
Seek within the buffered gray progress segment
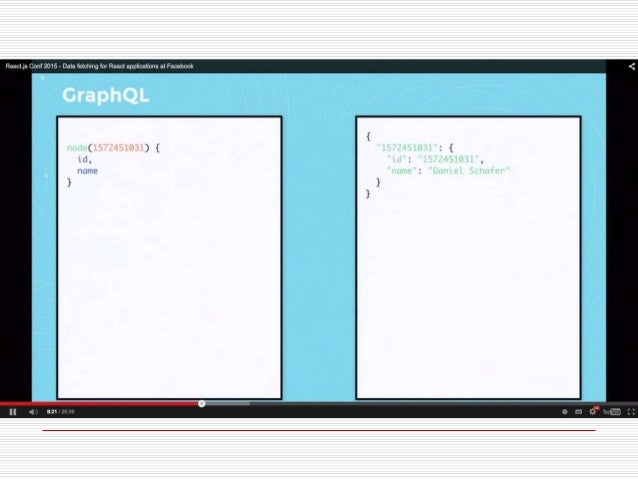[227, 404]
